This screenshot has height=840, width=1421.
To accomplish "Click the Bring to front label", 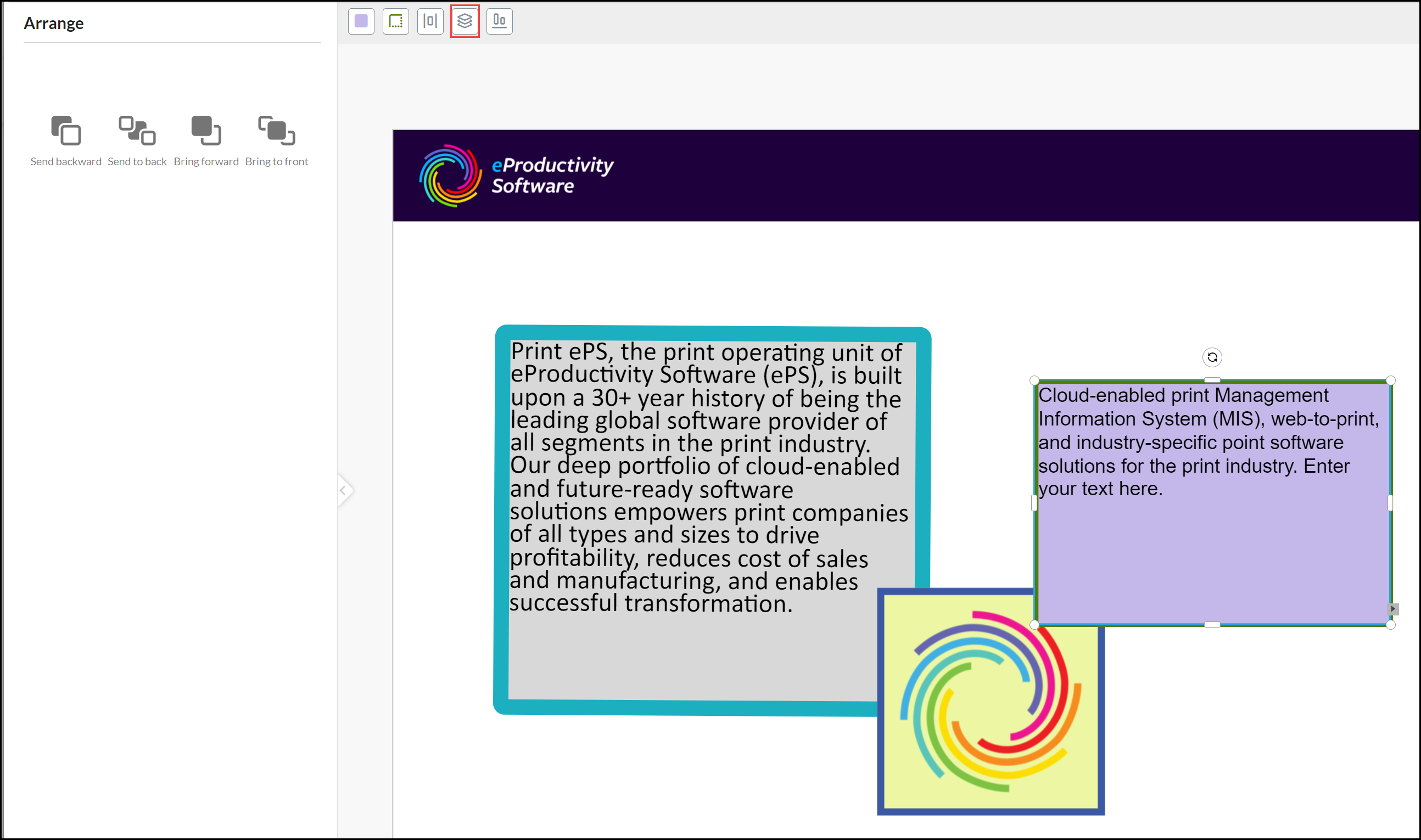I will tap(276, 161).
